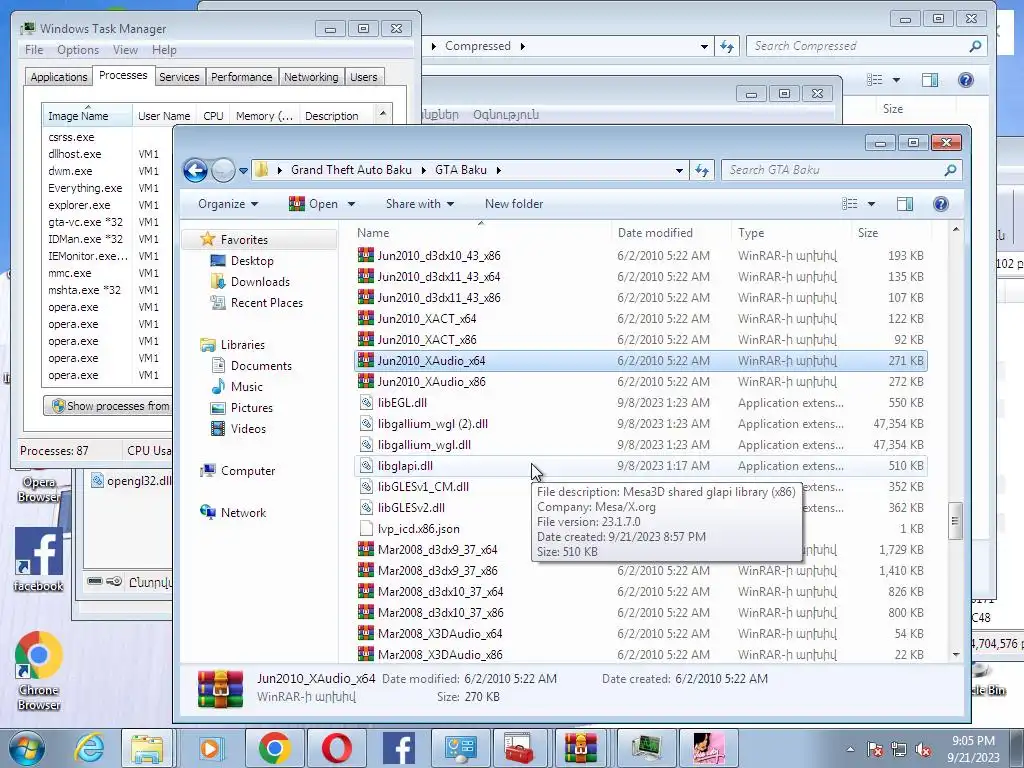
Task: Open the facebook desktop shortcut
Action: [x=39, y=560]
